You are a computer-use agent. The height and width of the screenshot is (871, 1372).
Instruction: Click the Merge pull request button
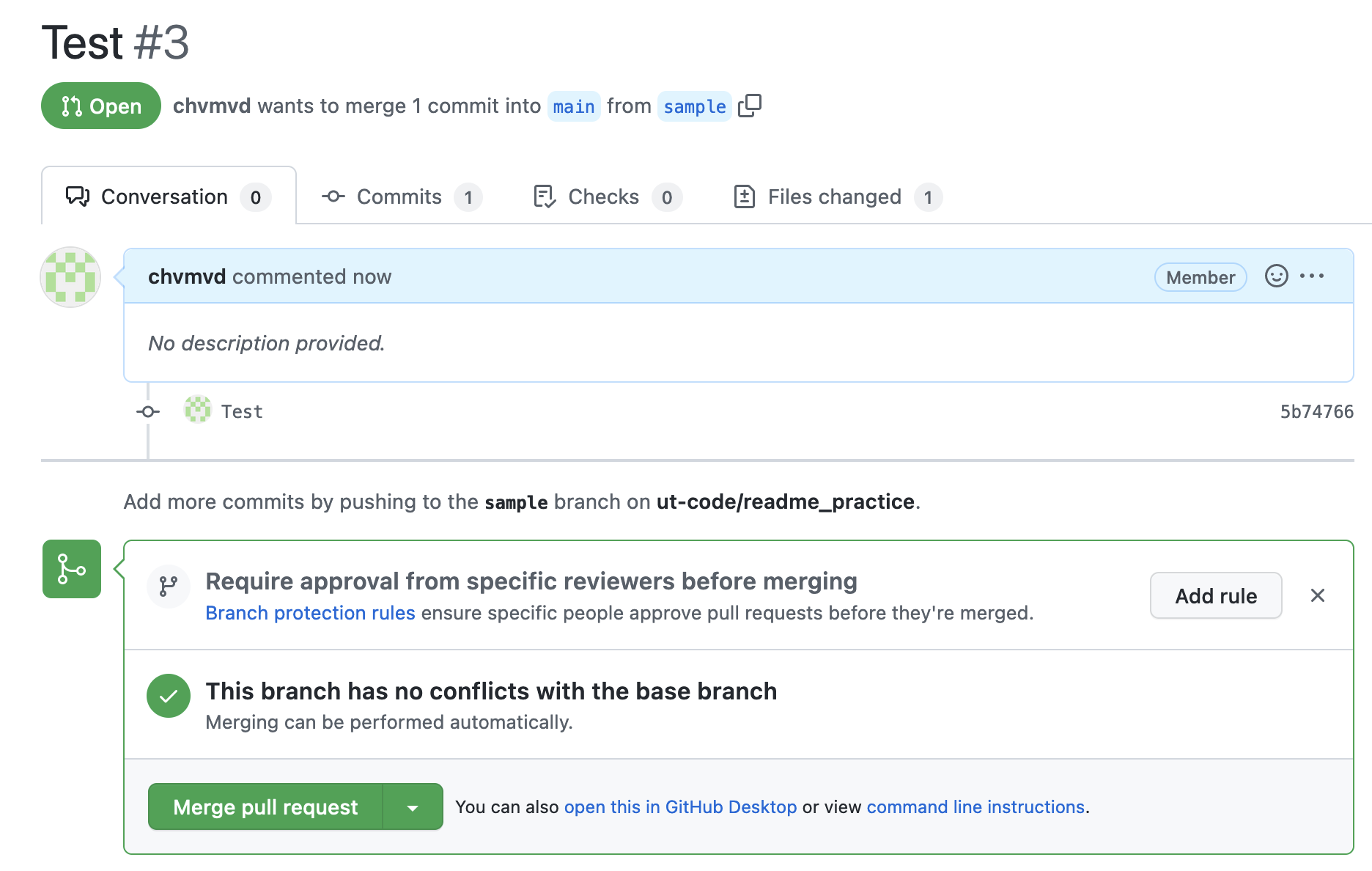(265, 806)
